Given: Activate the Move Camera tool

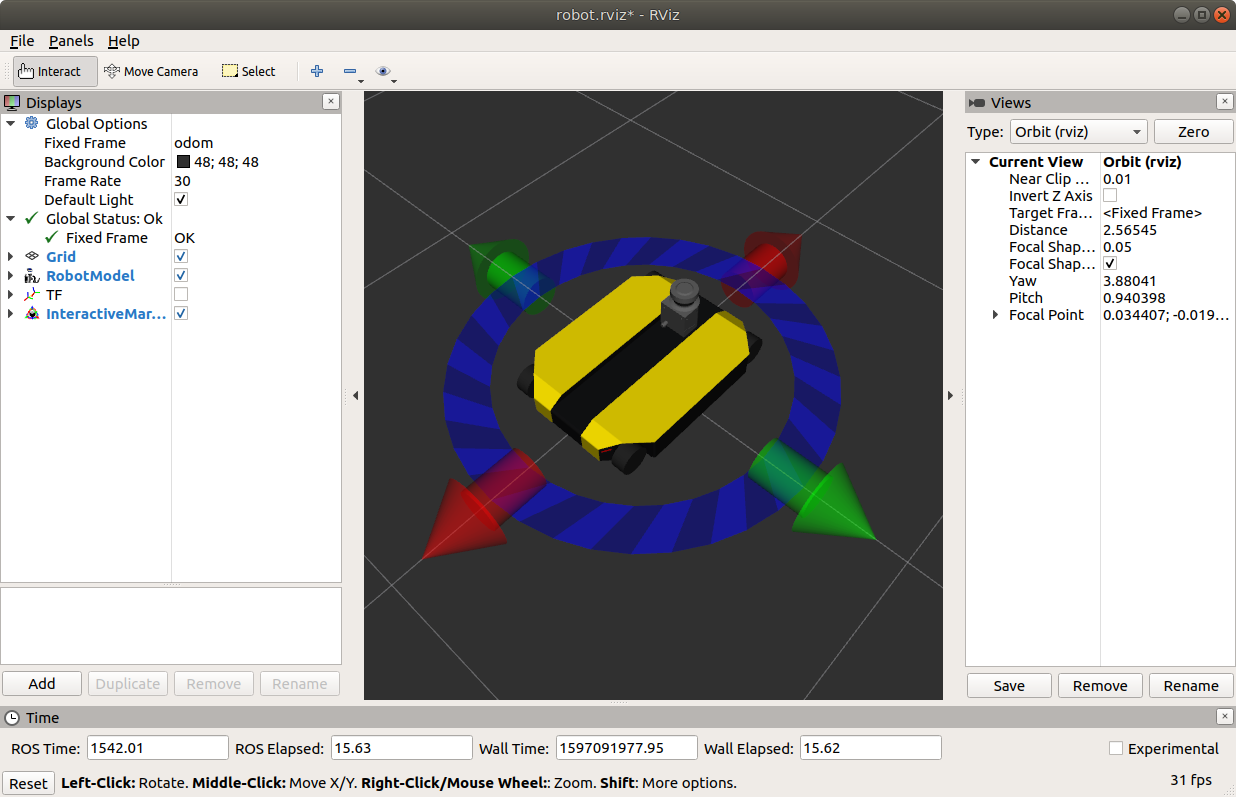Looking at the screenshot, I should (151, 71).
